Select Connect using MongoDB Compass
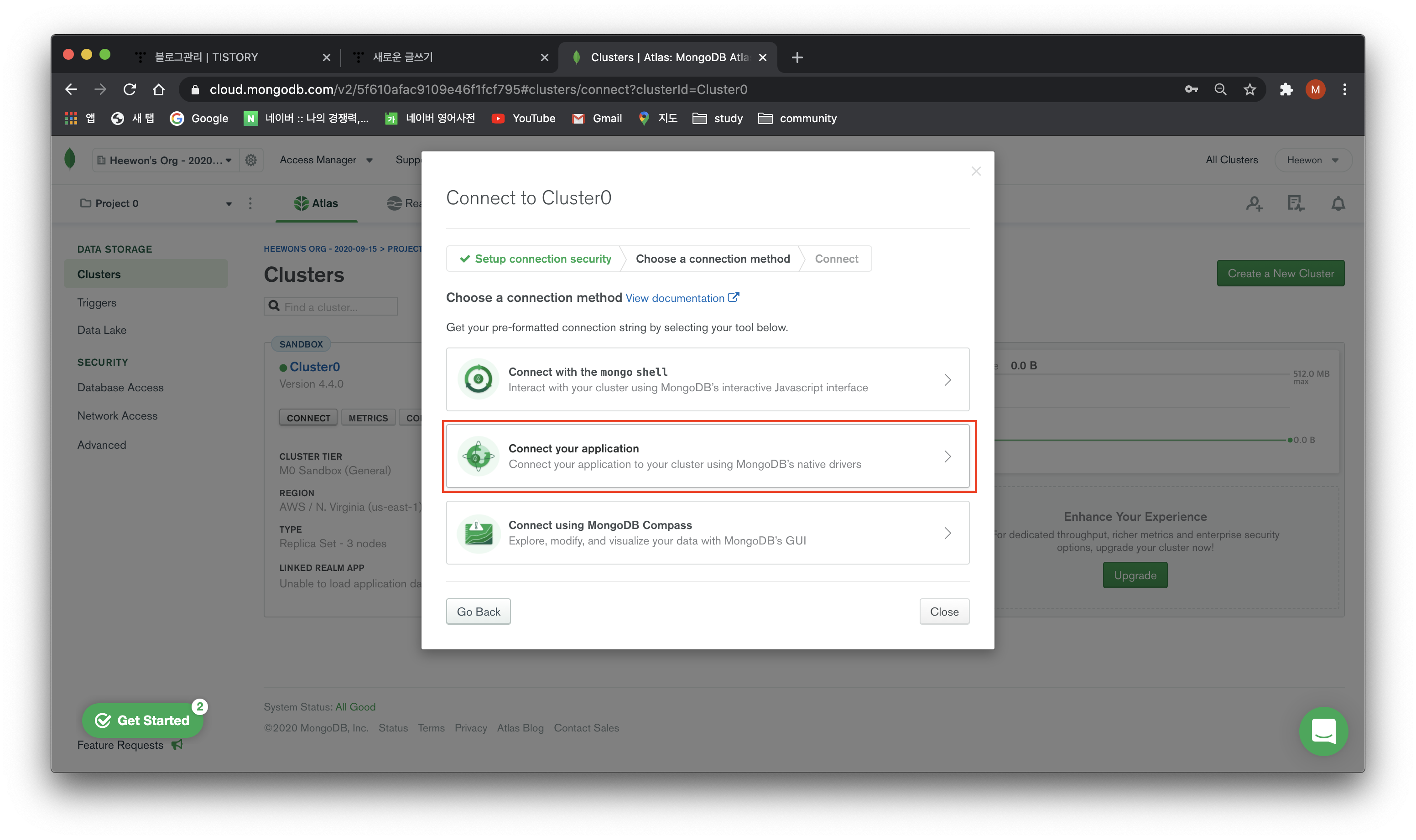Image resolution: width=1416 pixels, height=840 pixels. (707, 533)
